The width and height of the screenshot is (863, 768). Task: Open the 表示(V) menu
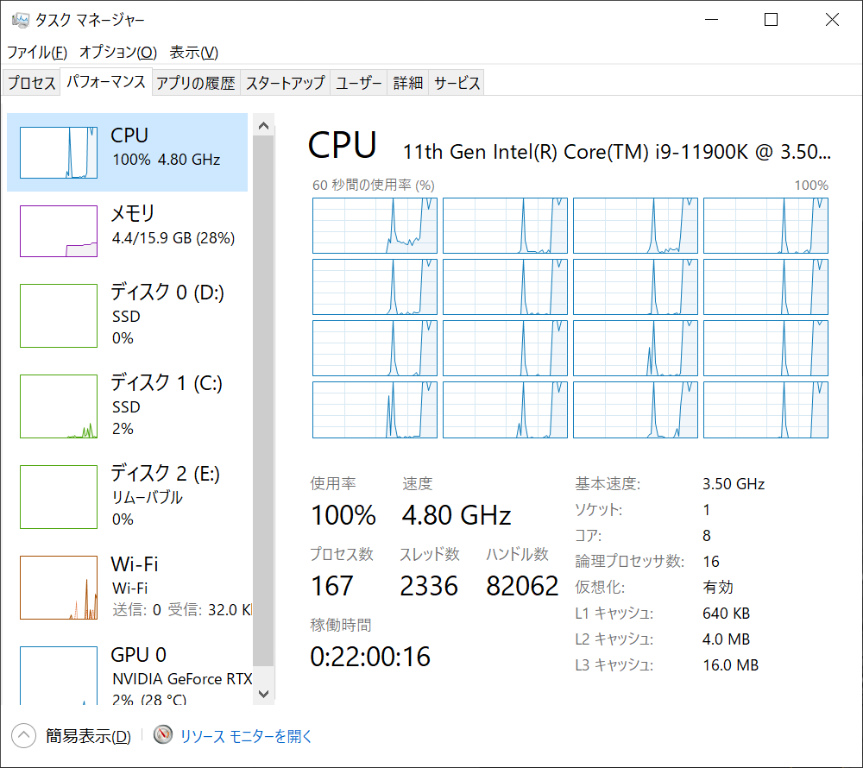[x=193, y=52]
